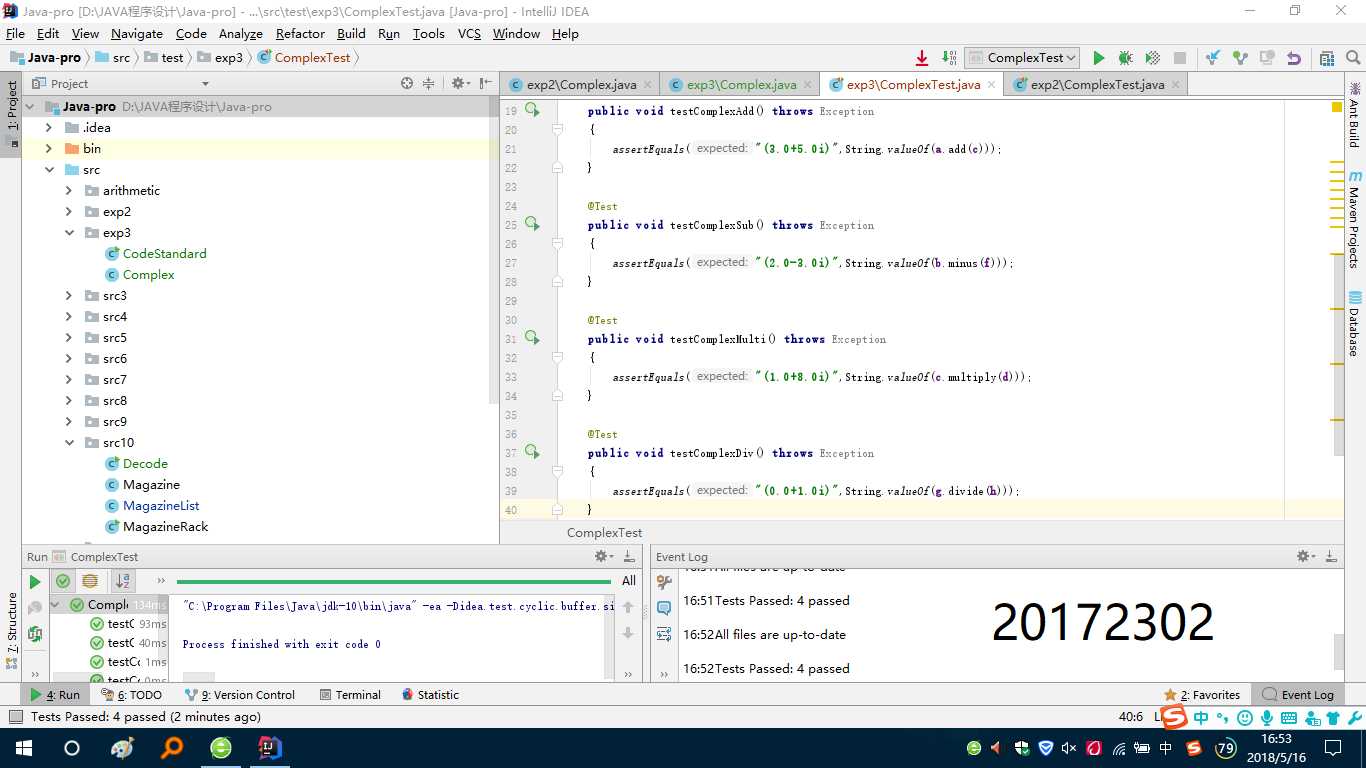The image size is (1366, 768).
Task: Click the run gutter icon beside testComplexMulti
Action: pyautogui.click(x=532, y=338)
